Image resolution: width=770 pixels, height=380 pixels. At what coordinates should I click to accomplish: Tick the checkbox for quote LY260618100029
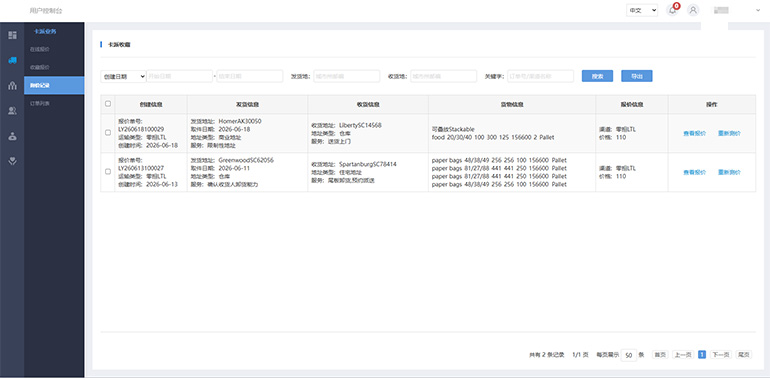tap(108, 133)
